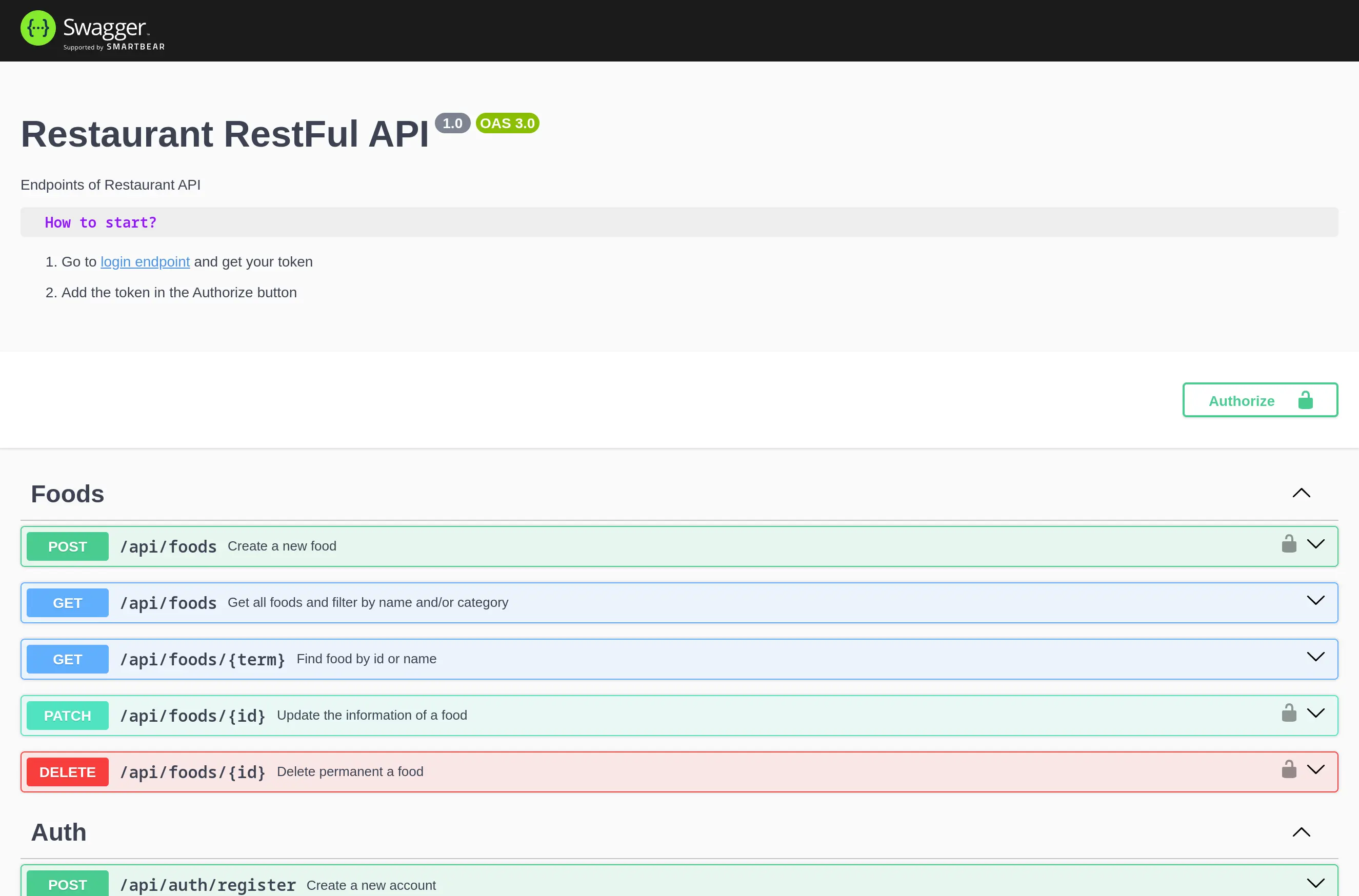Click the padlock icon inside the Authorize button

point(1306,399)
